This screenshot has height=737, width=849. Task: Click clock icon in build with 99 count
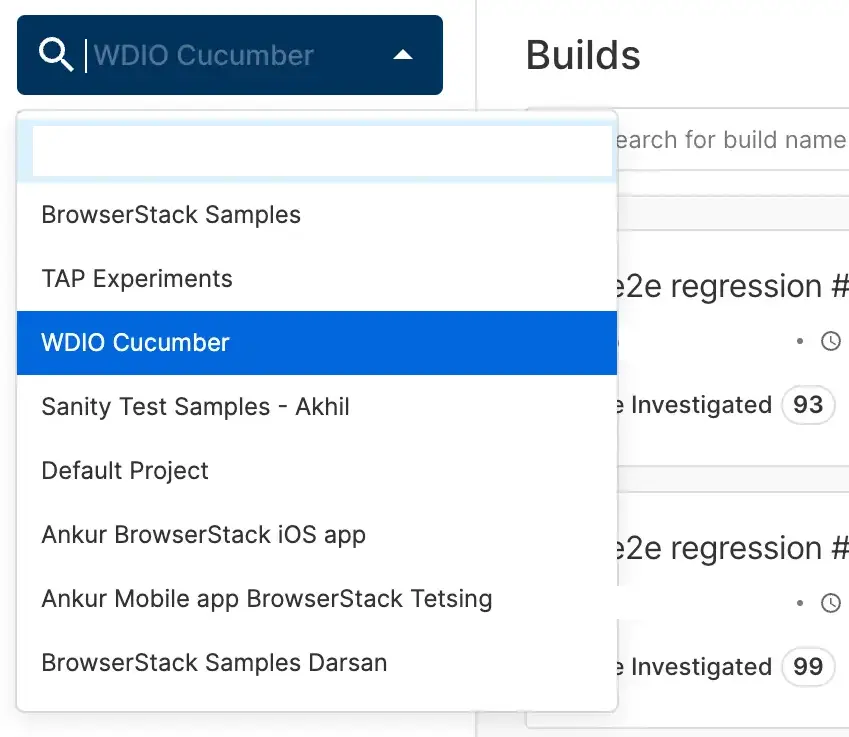coord(831,604)
